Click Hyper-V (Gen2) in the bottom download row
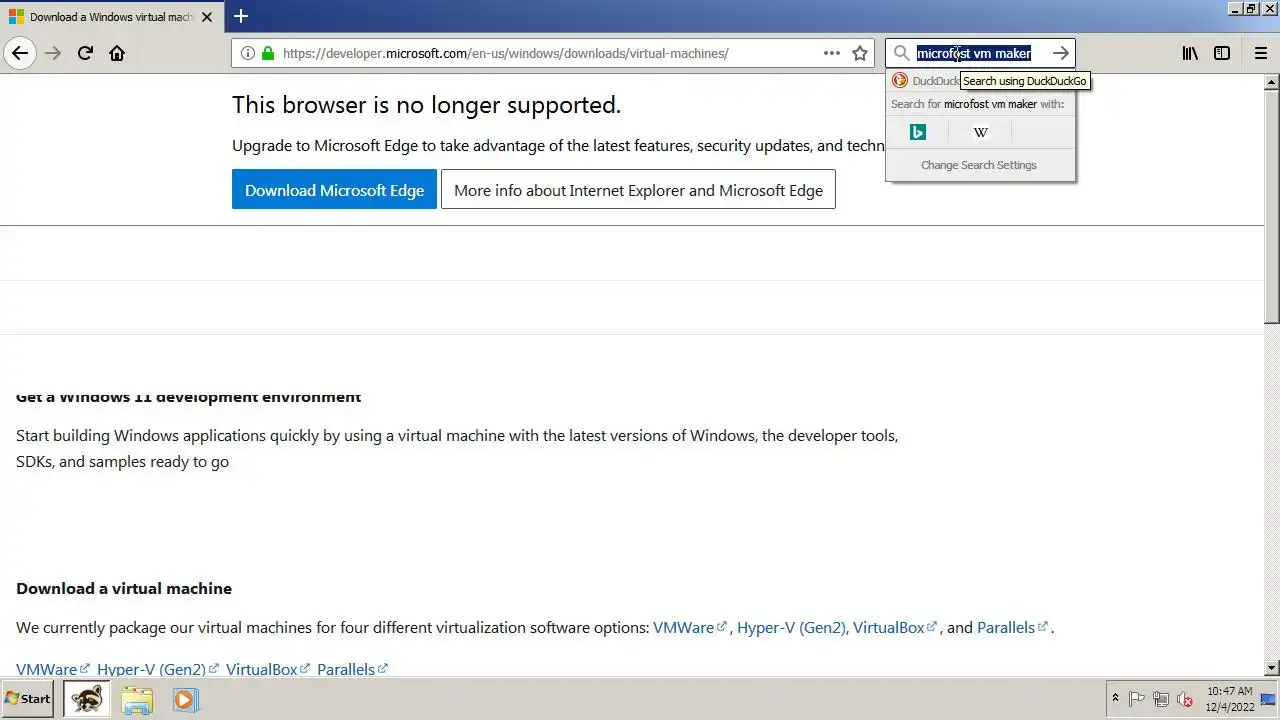1280x720 pixels. (158, 669)
